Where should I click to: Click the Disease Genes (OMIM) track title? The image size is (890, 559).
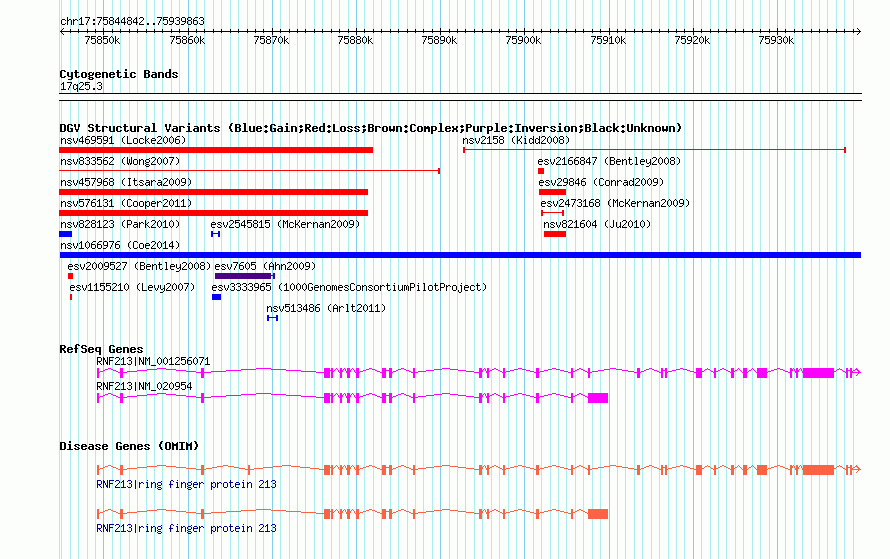[x=129, y=446]
